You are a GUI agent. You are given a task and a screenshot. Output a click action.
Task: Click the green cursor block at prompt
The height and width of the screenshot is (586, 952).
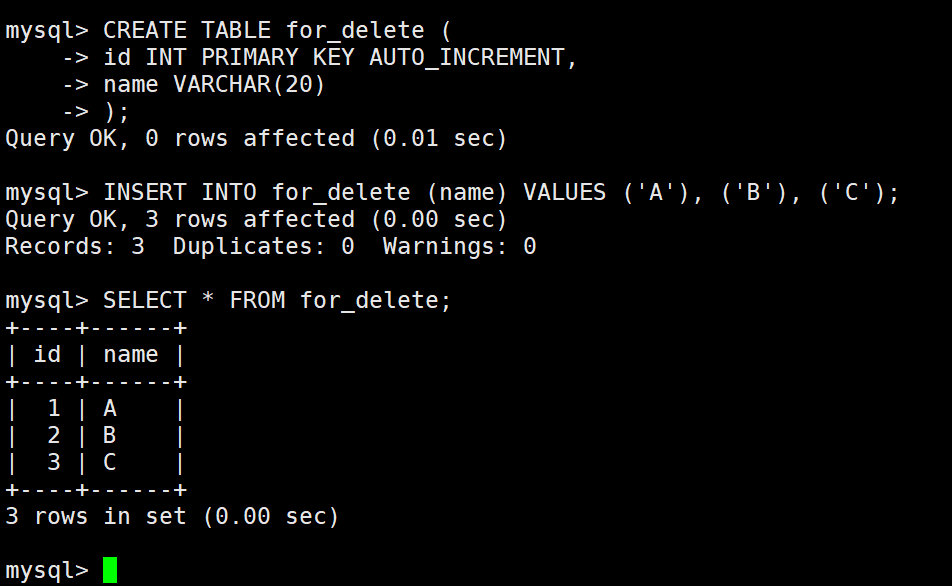pos(110,570)
